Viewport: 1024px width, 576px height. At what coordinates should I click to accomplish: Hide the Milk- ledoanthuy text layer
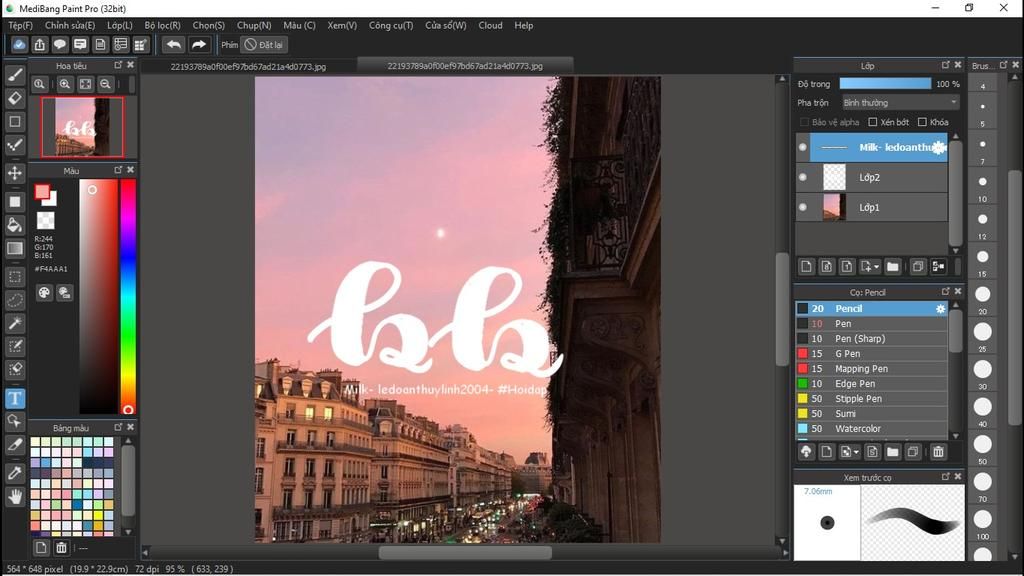click(x=803, y=147)
